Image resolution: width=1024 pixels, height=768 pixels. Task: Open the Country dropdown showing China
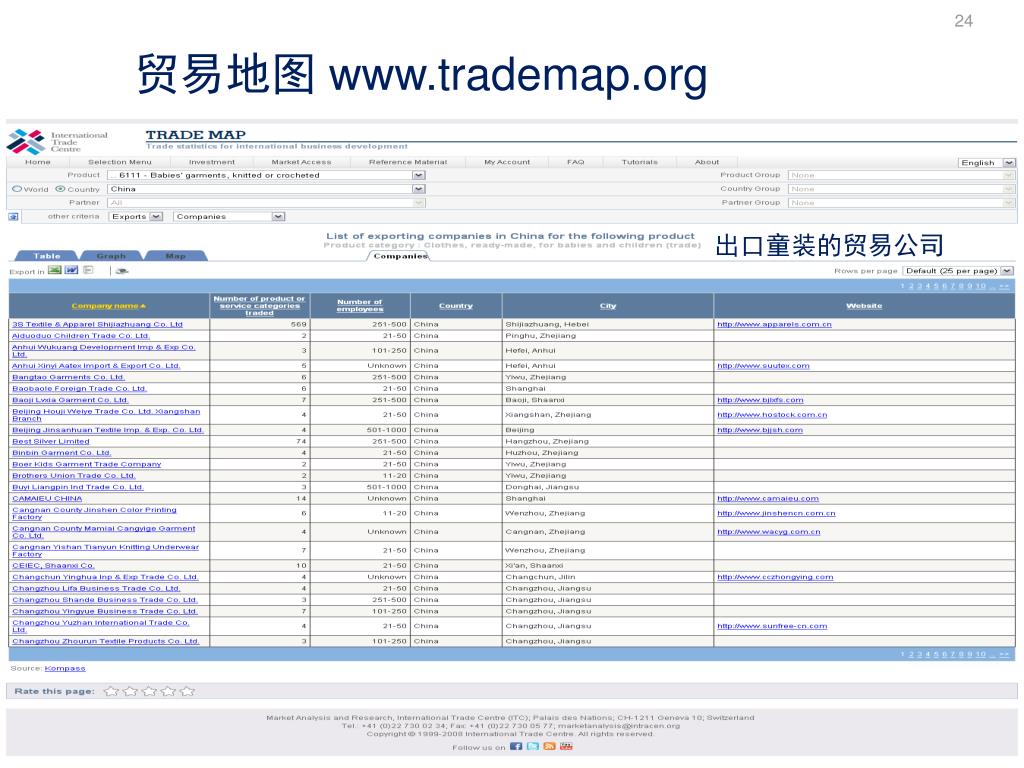tap(266, 189)
